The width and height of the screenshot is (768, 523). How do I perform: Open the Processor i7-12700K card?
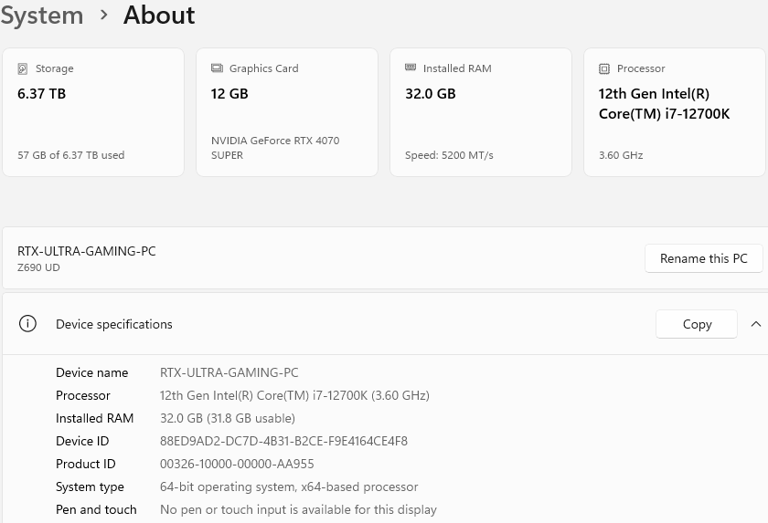pyautogui.click(x=674, y=112)
